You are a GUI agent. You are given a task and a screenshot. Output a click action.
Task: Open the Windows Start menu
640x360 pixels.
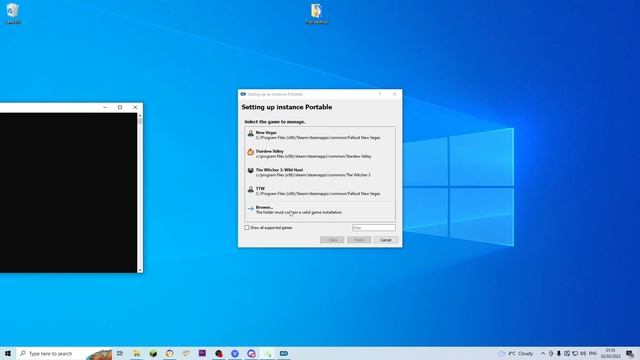pyautogui.click(x=8, y=353)
